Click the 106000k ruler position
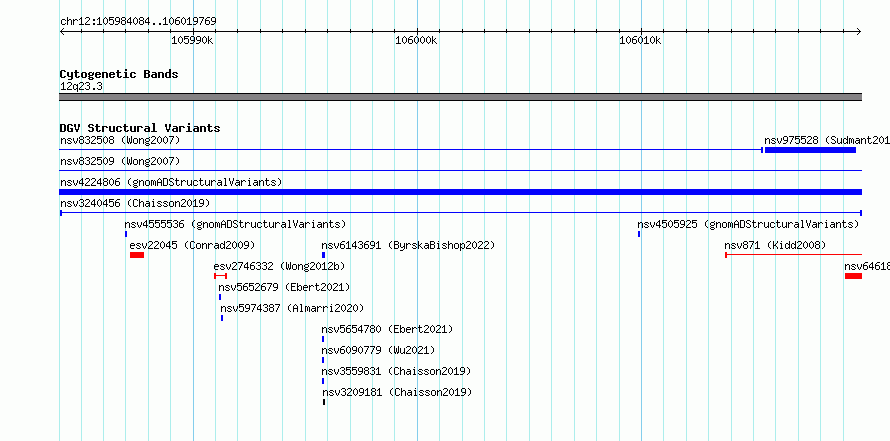Viewport: 890px width, 441px height. coord(416,40)
